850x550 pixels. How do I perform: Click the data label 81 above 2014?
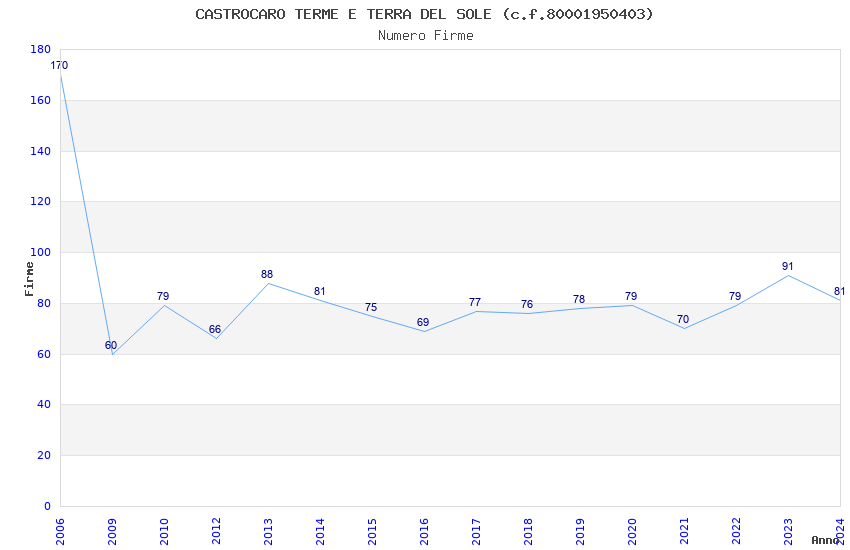click(x=320, y=292)
